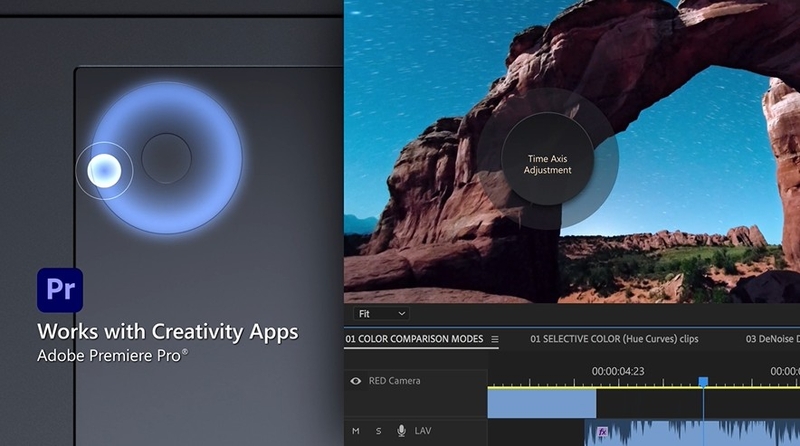Click the Works with Creativity Apps heading

(x=168, y=332)
